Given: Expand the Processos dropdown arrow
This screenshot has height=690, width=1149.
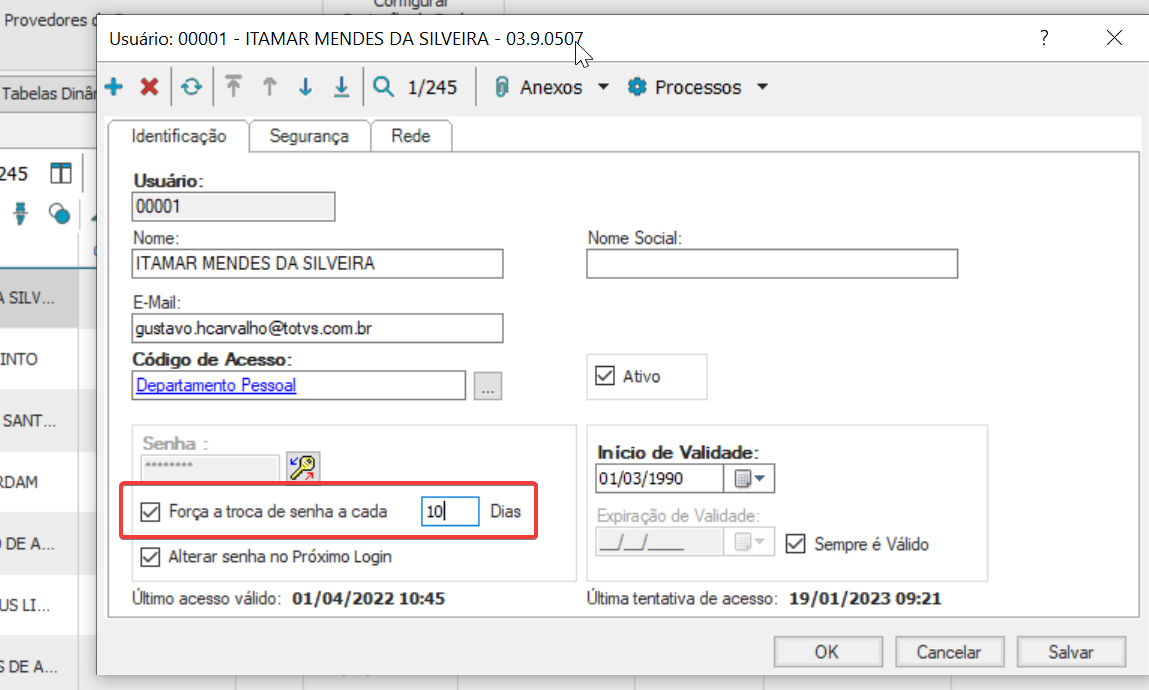Looking at the screenshot, I should click(x=762, y=87).
